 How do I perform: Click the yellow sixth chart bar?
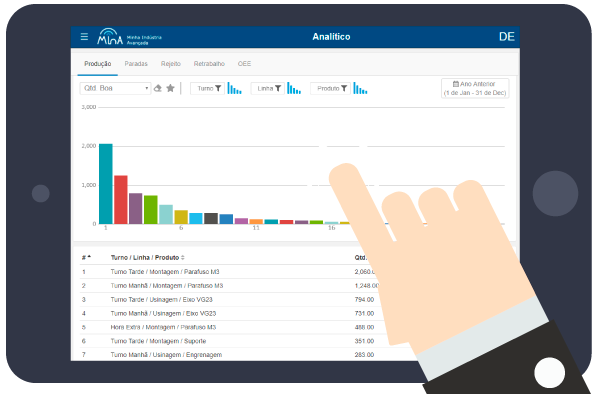pos(181,217)
